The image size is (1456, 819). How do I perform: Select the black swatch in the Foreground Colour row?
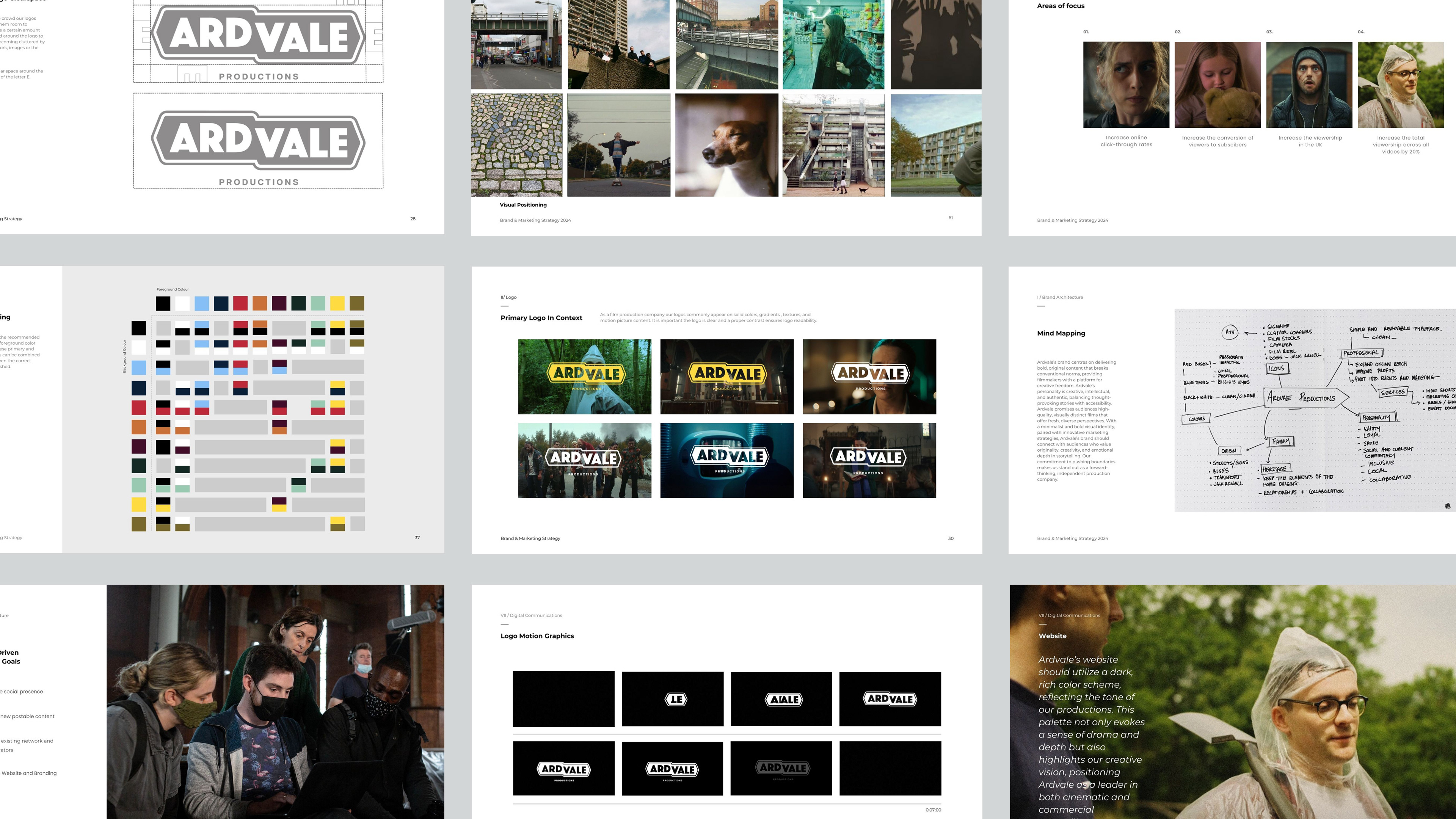point(163,303)
